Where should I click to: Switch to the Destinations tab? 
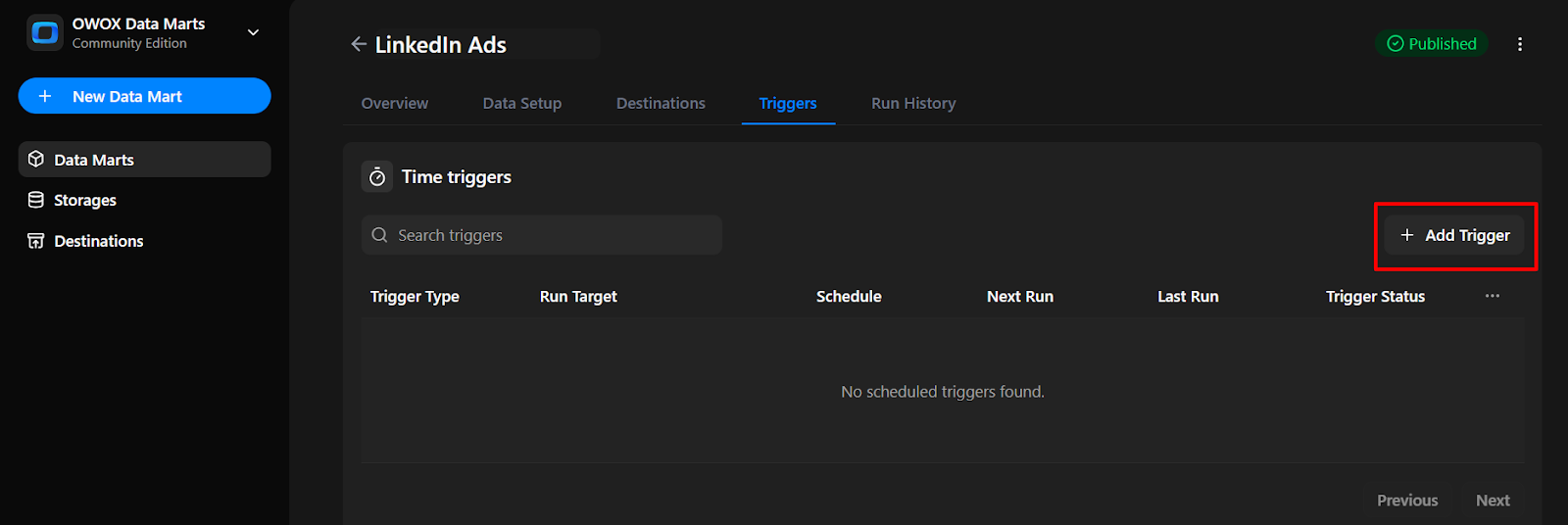point(661,103)
